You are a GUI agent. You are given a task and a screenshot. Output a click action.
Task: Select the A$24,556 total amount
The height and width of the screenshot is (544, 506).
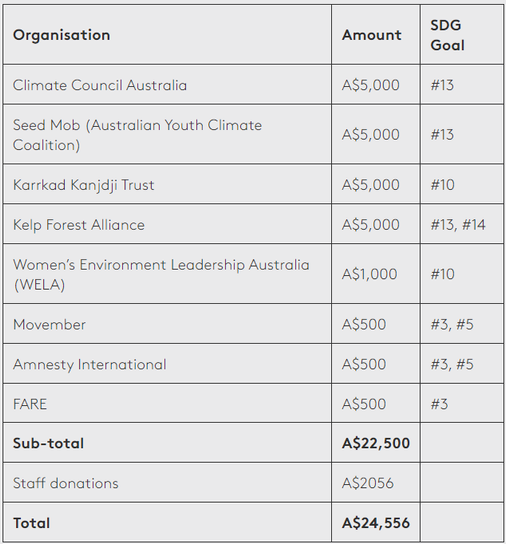click(x=376, y=522)
